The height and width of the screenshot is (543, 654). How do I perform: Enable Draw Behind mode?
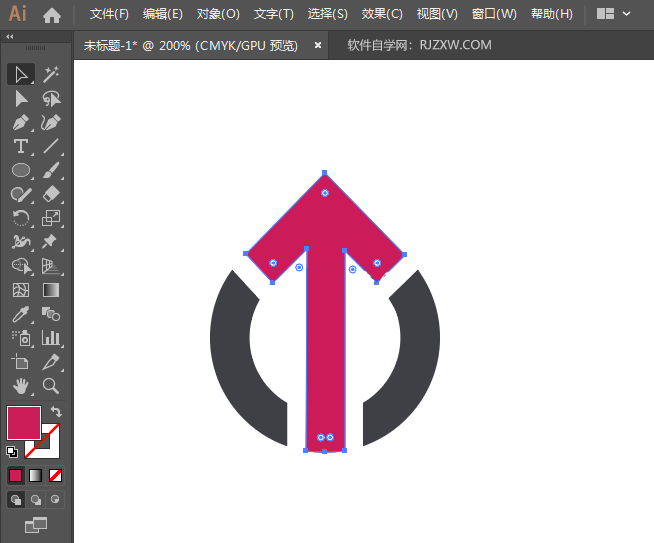36,500
